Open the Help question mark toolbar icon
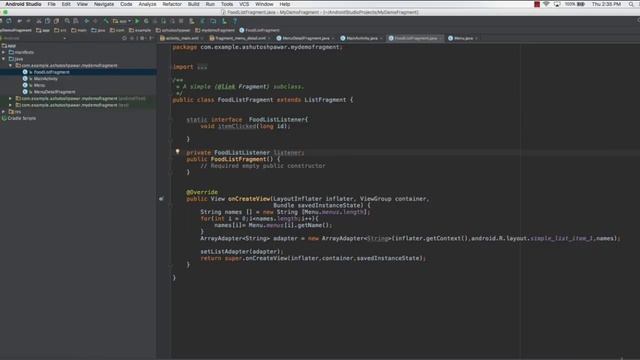 point(235,21)
